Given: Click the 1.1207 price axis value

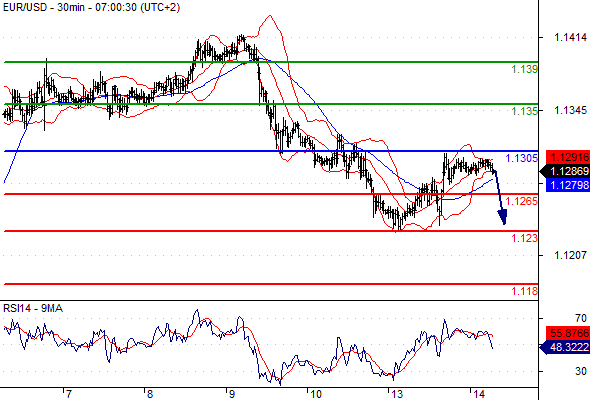Looking at the screenshot, I should (x=570, y=255).
